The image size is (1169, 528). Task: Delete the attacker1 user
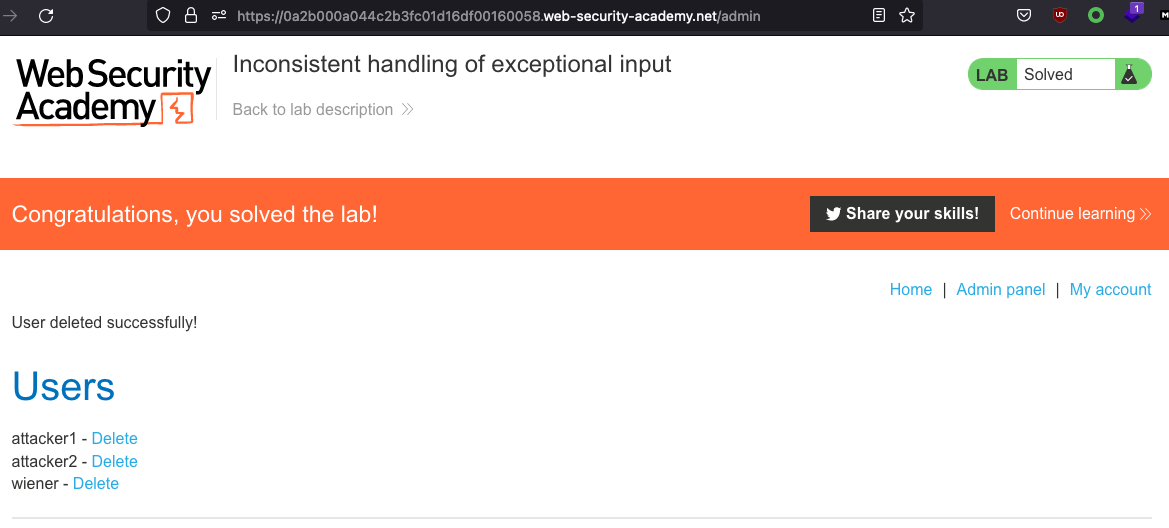coord(115,439)
